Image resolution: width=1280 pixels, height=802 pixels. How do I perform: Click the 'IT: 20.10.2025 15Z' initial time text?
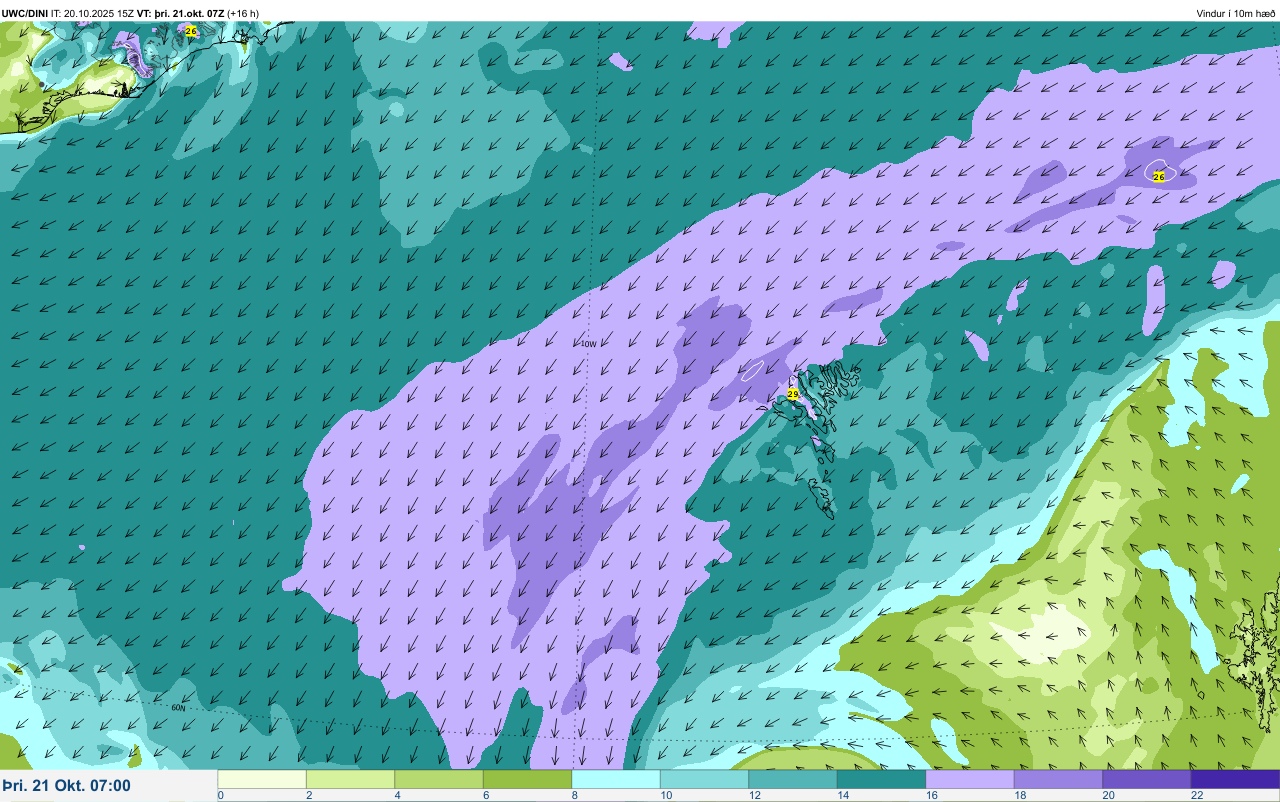pos(92,13)
